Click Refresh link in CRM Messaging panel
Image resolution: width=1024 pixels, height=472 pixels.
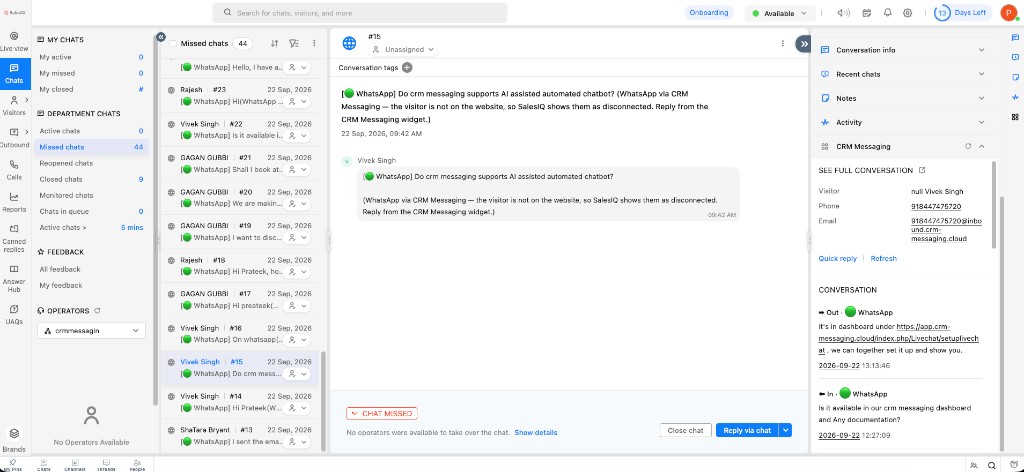(884, 259)
